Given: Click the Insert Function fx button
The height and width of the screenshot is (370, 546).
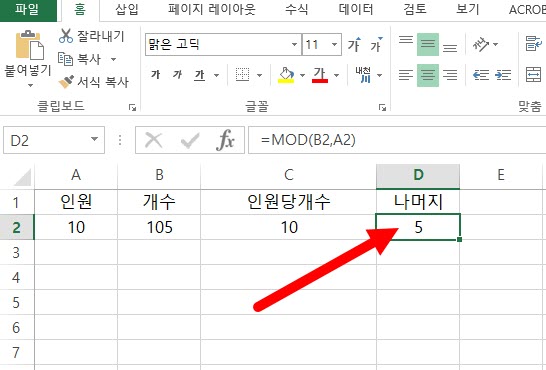Looking at the screenshot, I should point(226,141).
